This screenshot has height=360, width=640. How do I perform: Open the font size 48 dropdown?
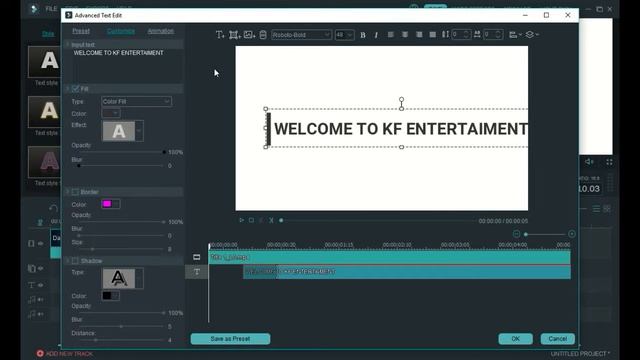click(x=344, y=35)
